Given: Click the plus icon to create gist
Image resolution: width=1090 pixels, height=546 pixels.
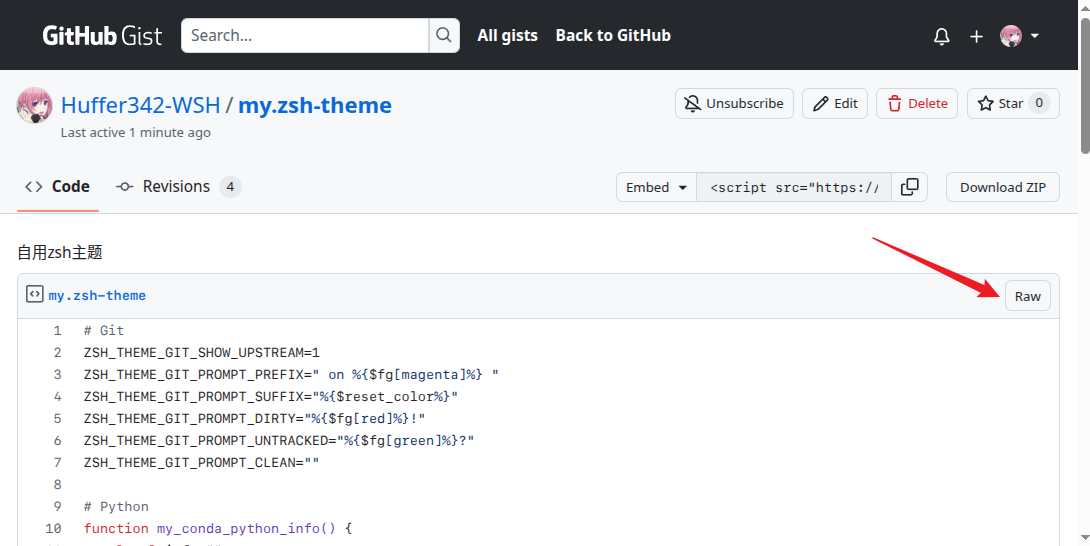Looking at the screenshot, I should (976, 36).
